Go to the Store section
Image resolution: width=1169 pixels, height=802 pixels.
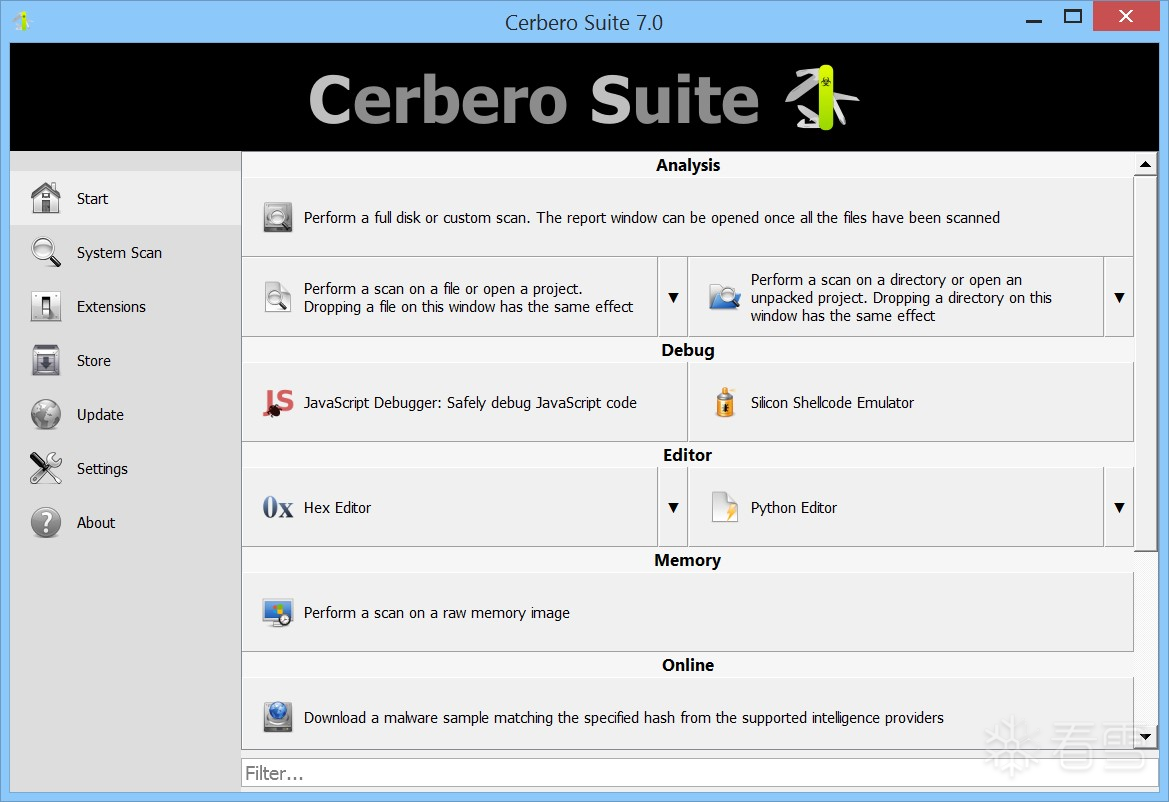point(125,360)
